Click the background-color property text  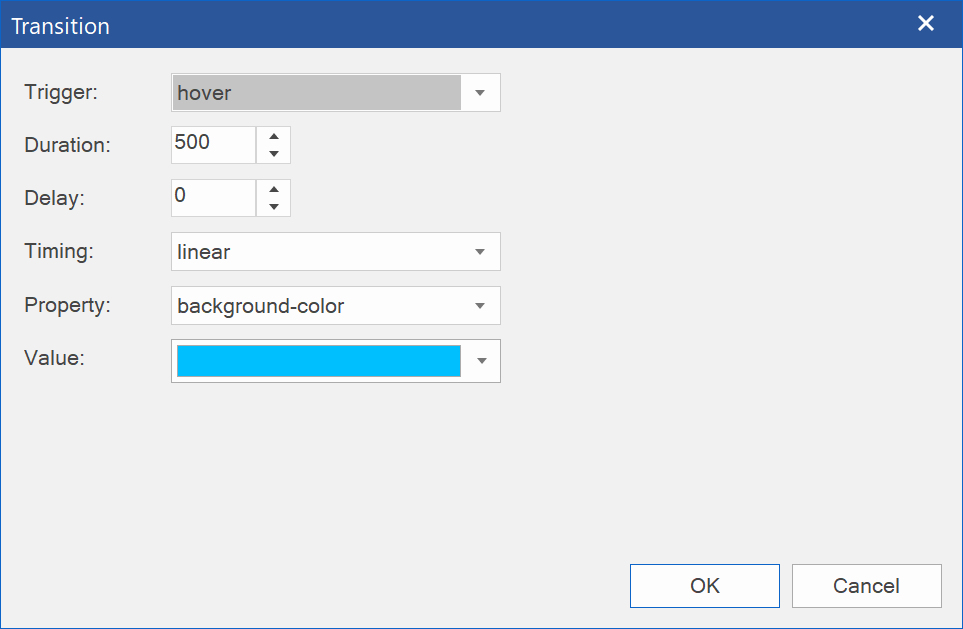pos(262,306)
